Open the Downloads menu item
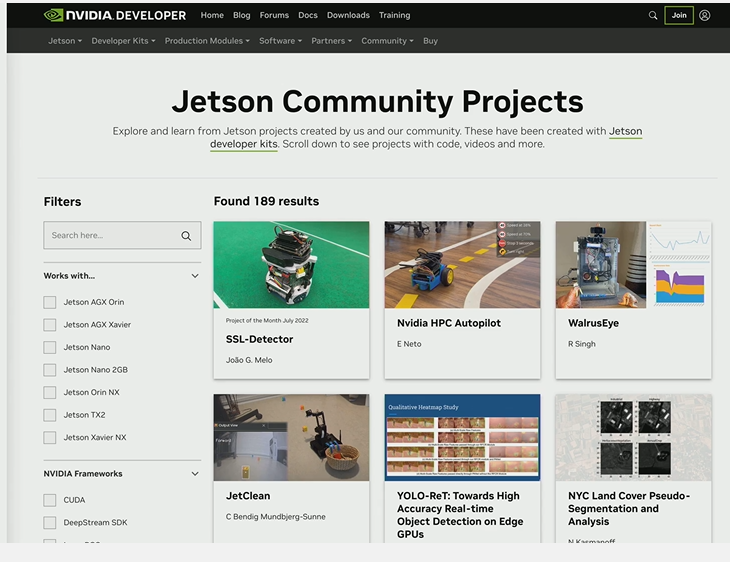Viewport: 730px width, 562px height. pyautogui.click(x=348, y=15)
